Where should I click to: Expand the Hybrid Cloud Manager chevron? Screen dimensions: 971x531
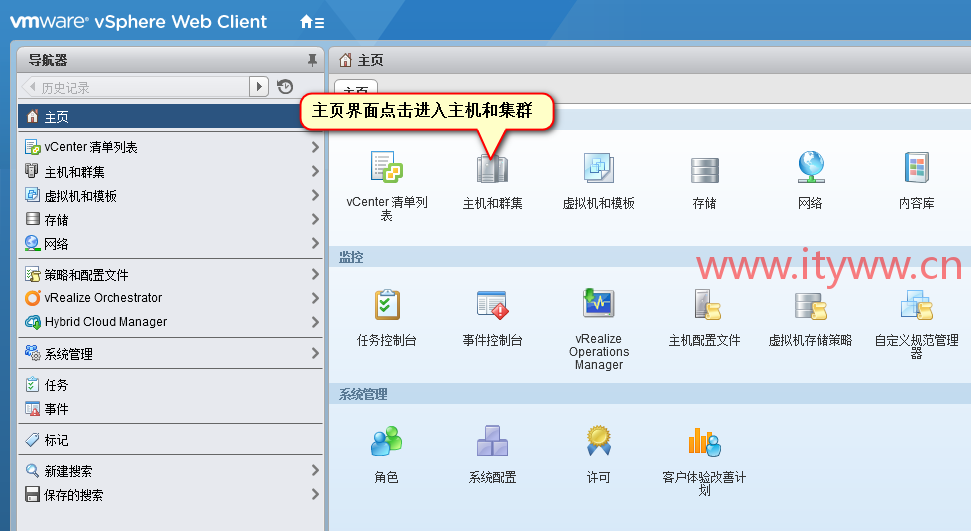[x=315, y=322]
